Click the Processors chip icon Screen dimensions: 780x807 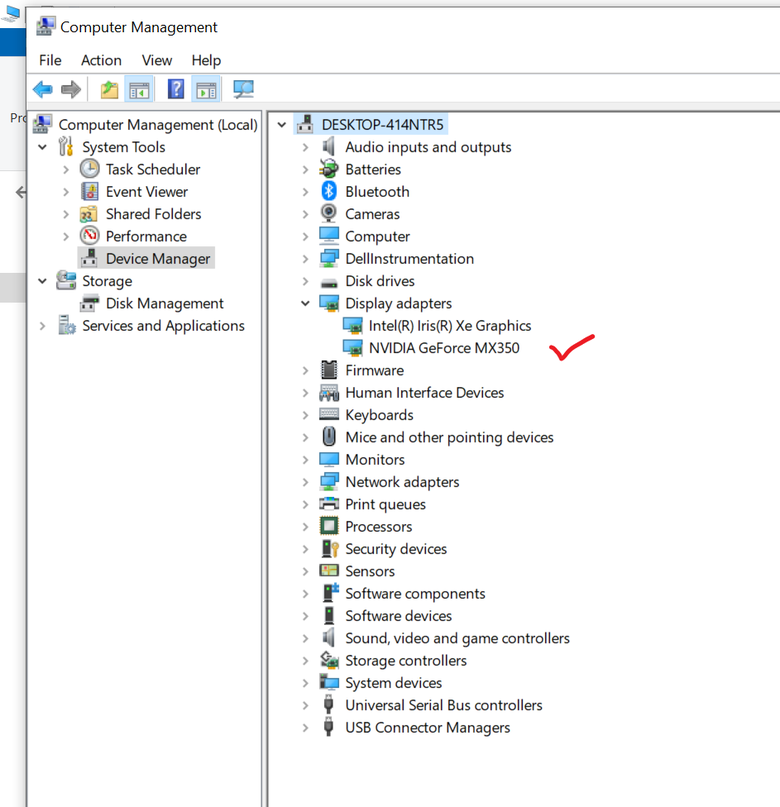click(x=329, y=526)
